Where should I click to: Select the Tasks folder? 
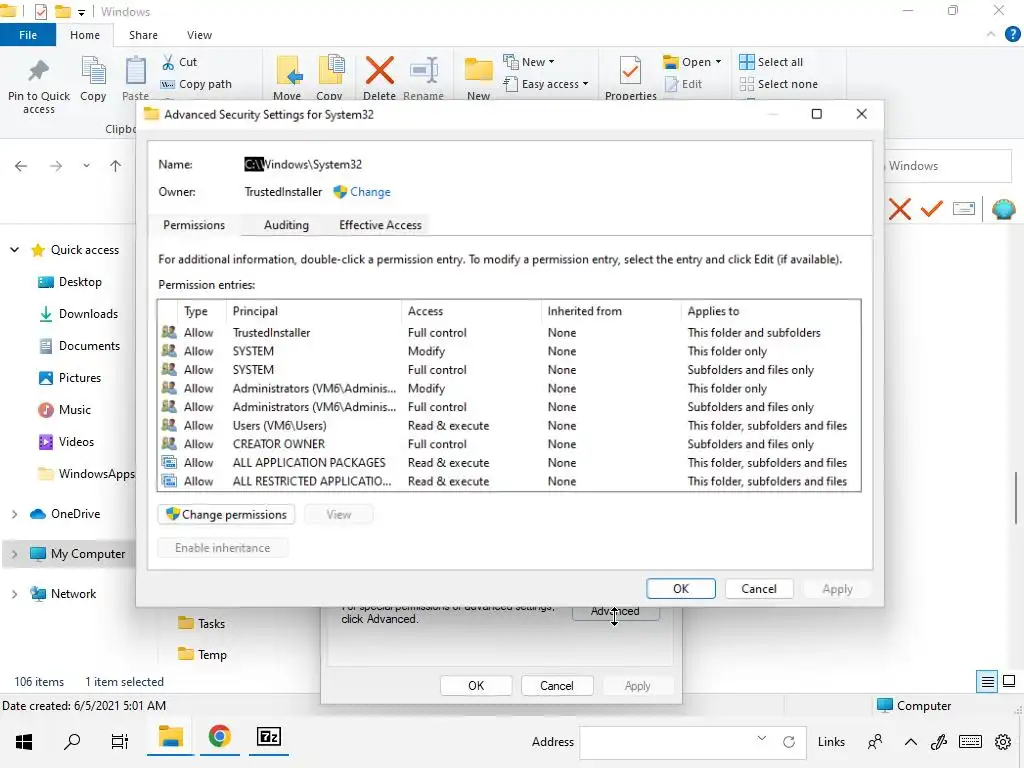[202, 624]
